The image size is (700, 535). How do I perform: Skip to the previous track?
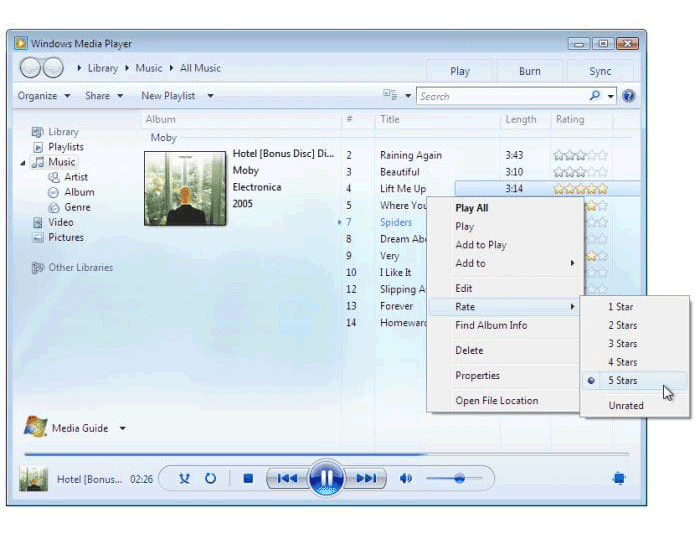(287, 478)
